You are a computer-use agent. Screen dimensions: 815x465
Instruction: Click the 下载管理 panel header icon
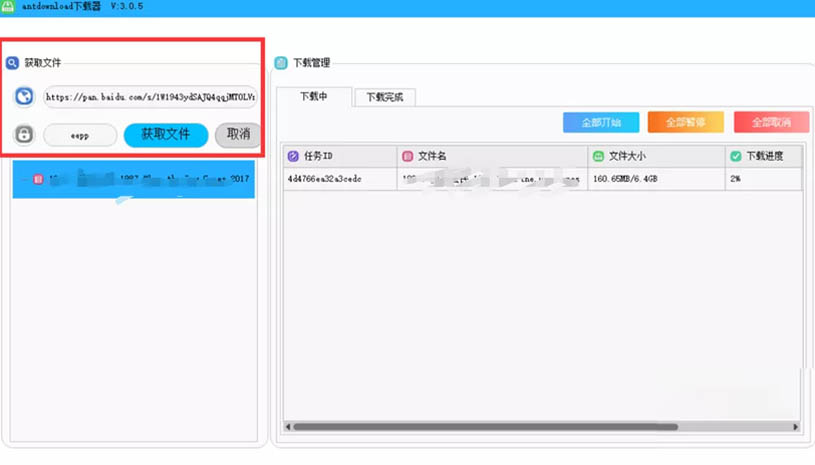tap(281, 63)
